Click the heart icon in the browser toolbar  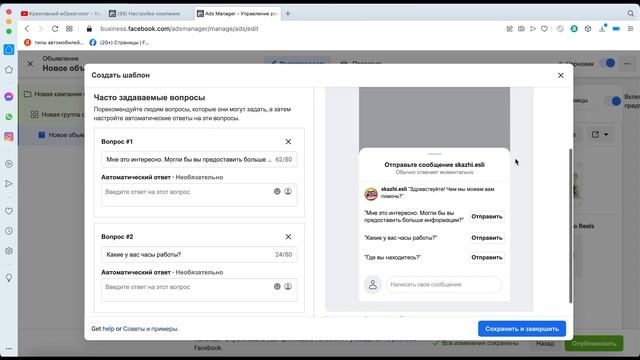tap(544, 29)
